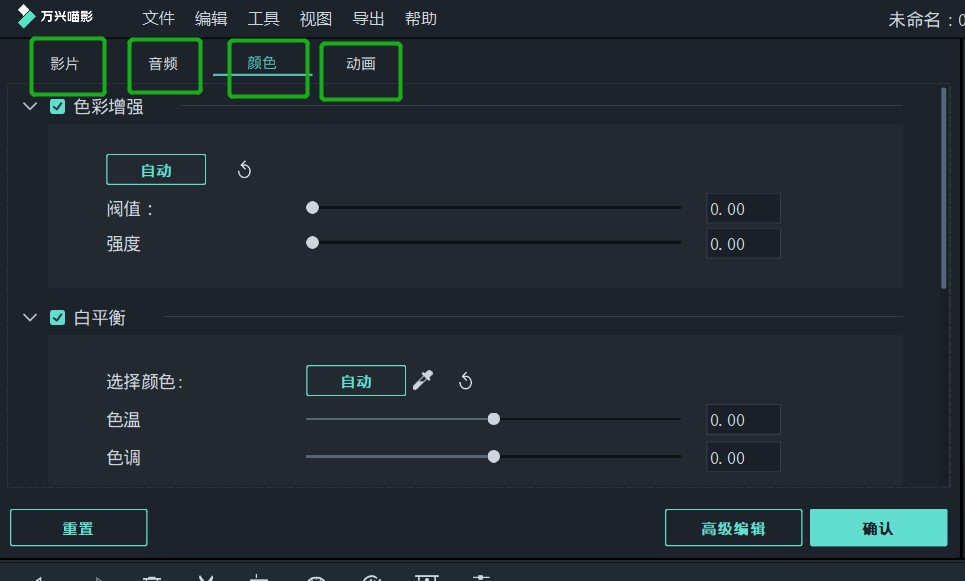Open the 导出 menu

click(368, 19)
